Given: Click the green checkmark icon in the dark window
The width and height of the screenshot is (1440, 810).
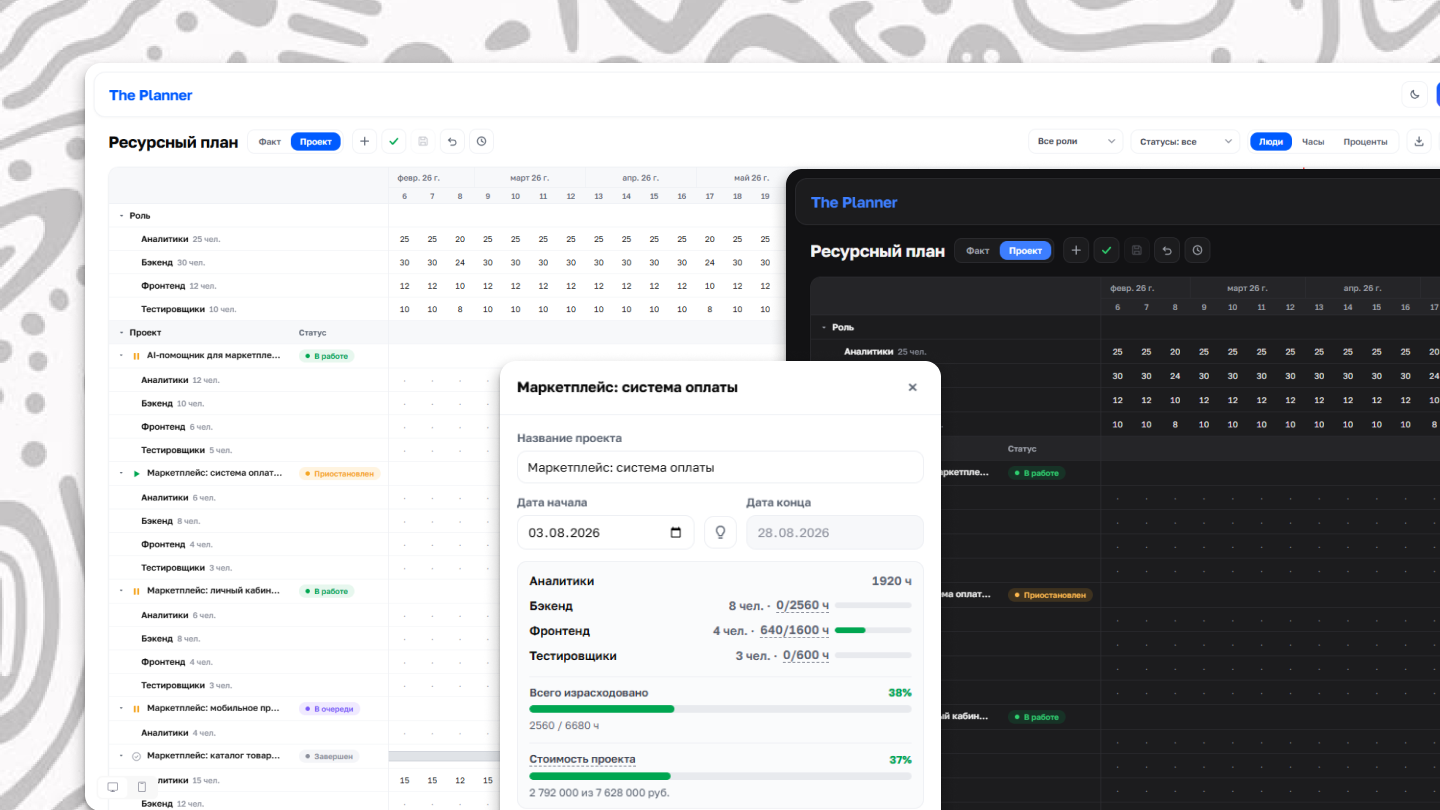Looking at the screenshot, I should point(1106,251).
